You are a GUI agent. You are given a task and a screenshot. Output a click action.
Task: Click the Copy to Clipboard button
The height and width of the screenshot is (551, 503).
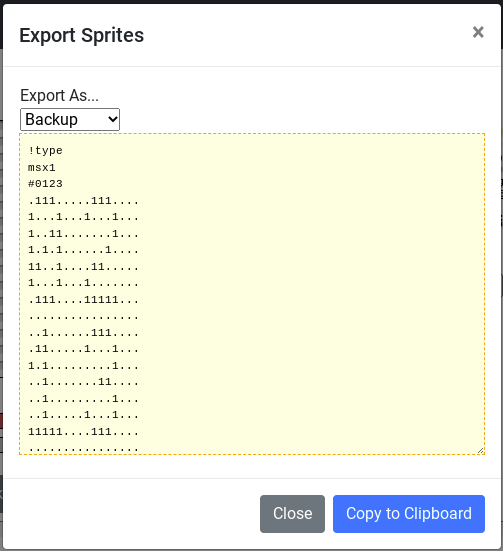tap(409, 514)
